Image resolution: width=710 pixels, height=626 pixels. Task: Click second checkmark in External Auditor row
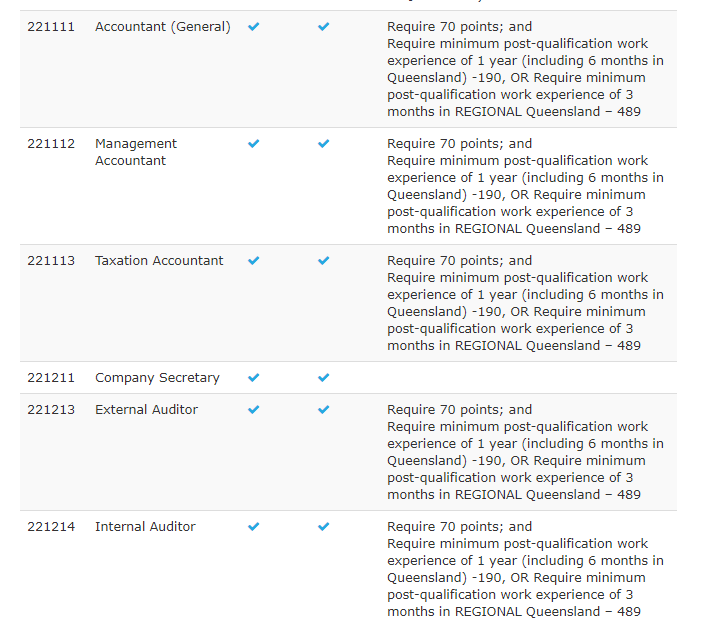tap(323, 410)
